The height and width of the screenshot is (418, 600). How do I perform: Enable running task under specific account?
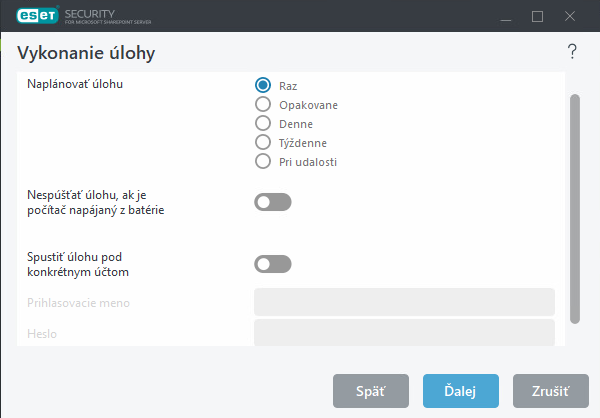coord(273,264)
